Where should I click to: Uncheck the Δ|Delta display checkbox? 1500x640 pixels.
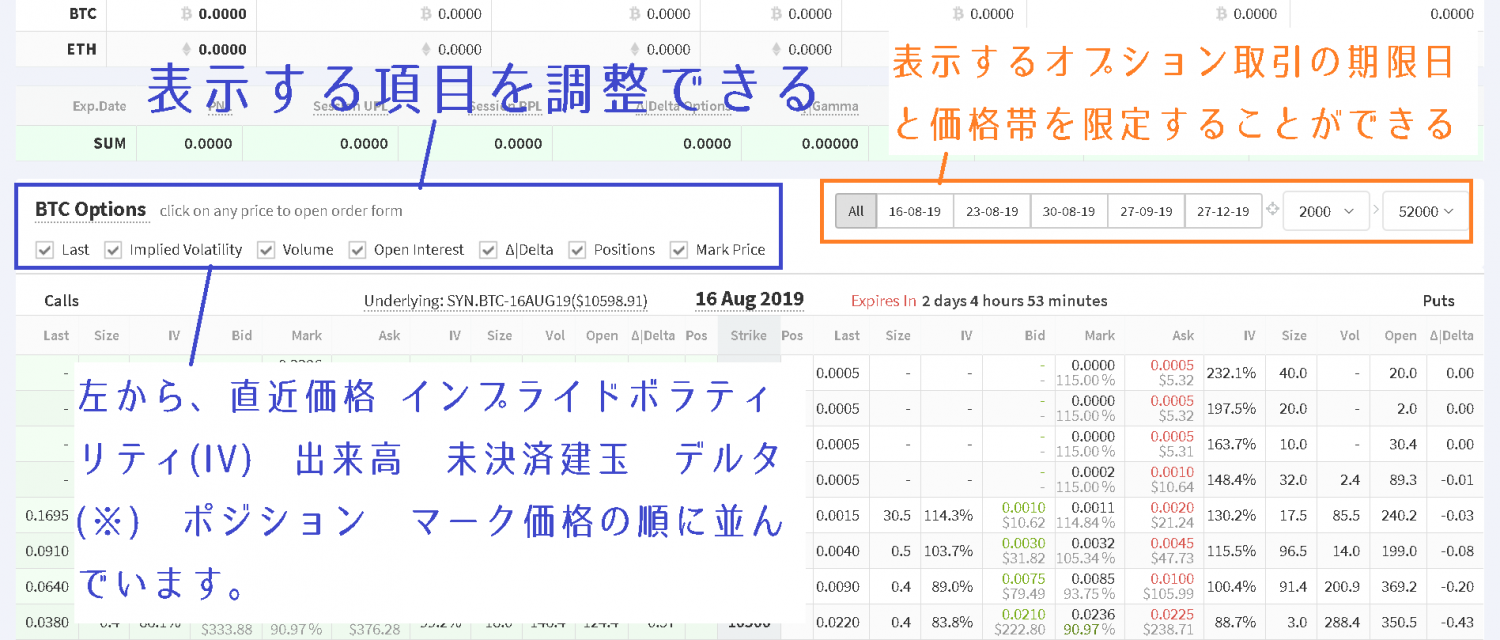tap(488, 250)
